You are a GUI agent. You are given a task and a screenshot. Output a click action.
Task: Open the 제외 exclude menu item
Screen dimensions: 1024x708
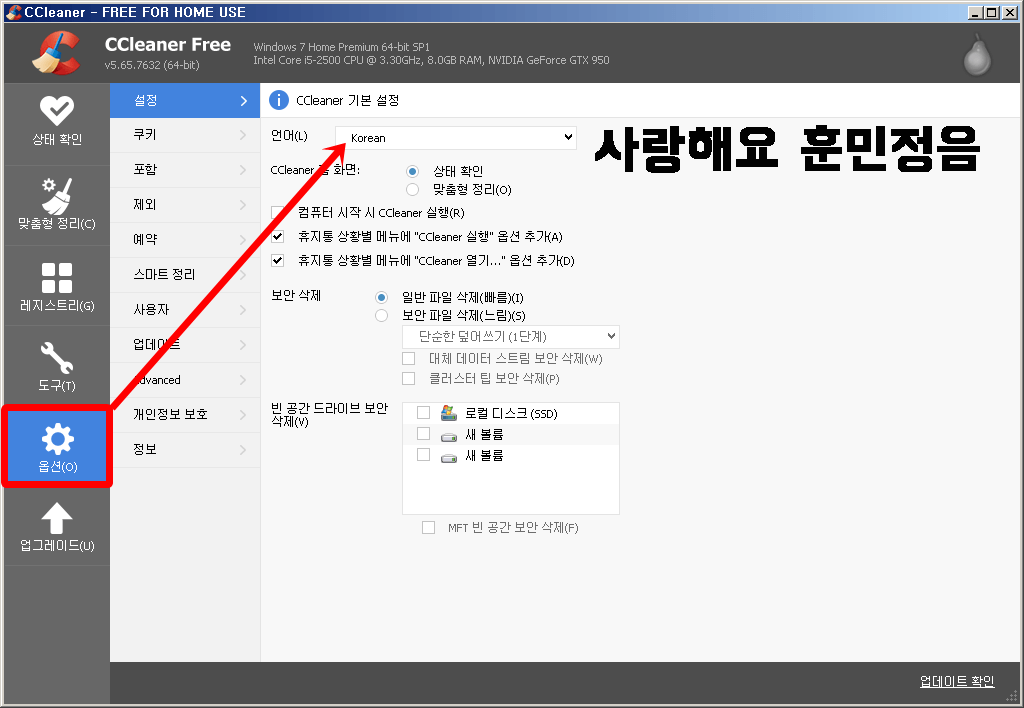pos(185,205)
